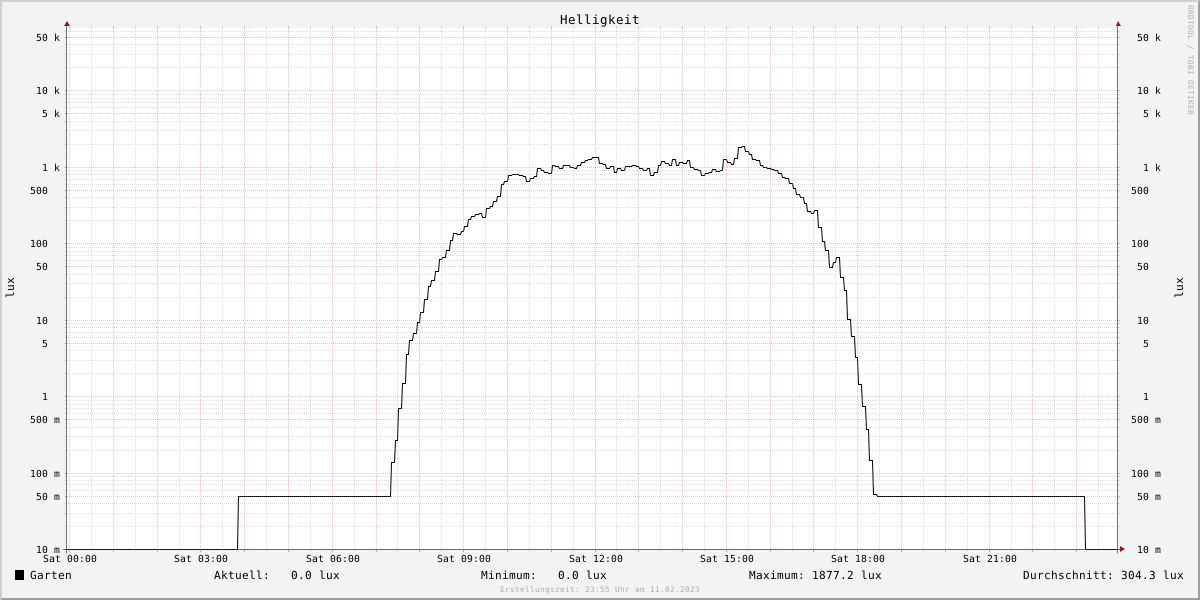The height and width of the screenshot is (600, 1200).
Task: Select the Minimum value "0.0 lux"
Action: point(582,575)
